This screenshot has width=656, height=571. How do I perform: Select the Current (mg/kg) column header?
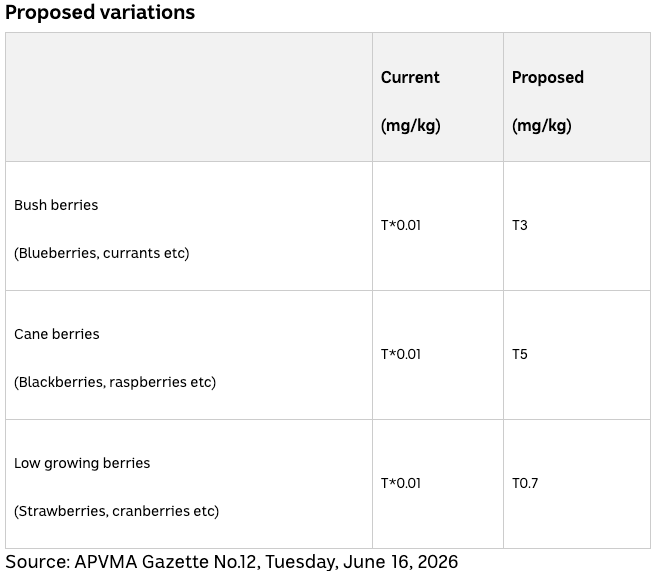click(x=410, y=101)
